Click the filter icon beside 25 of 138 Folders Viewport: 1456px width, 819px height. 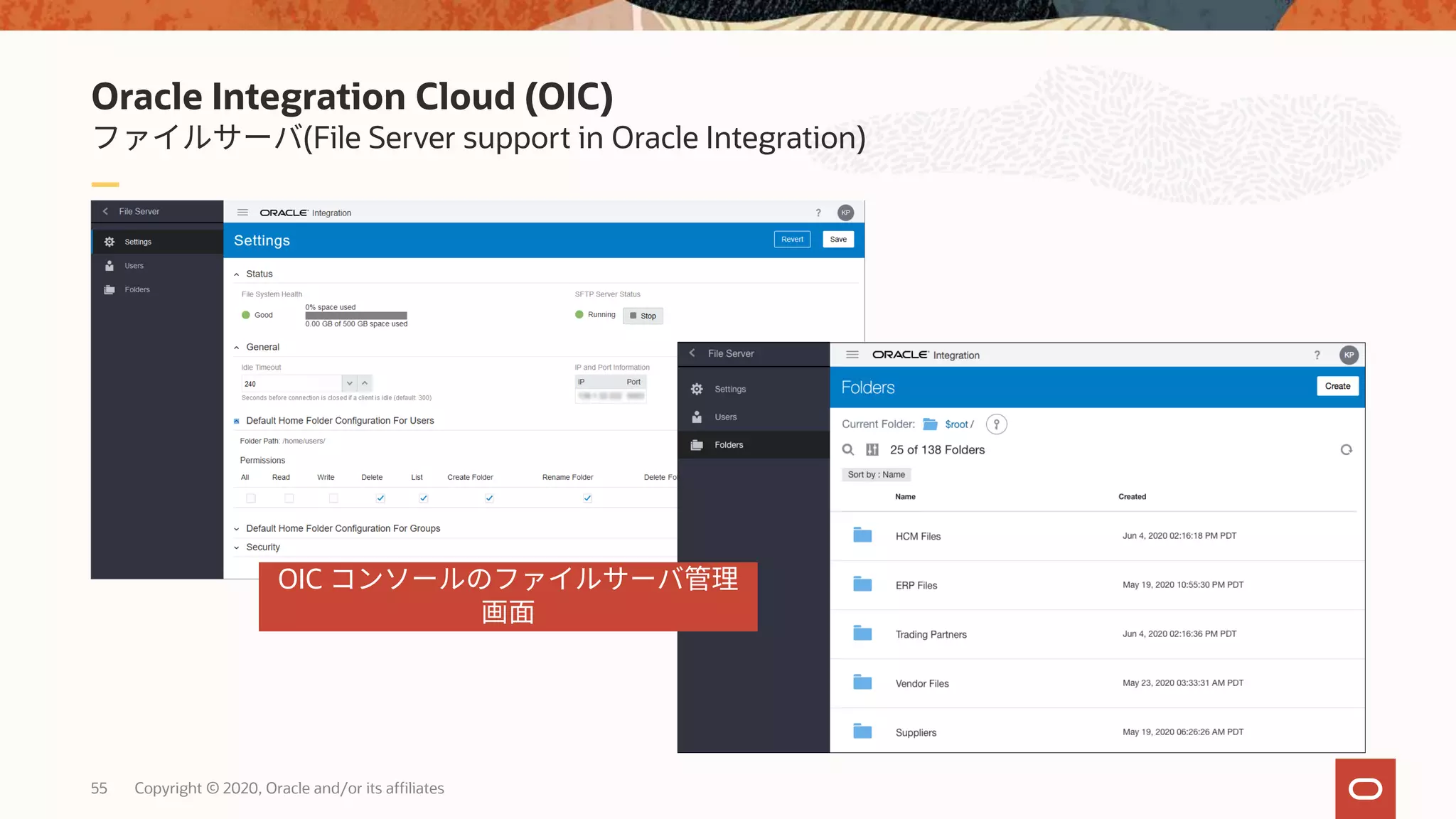pos(872,449)
